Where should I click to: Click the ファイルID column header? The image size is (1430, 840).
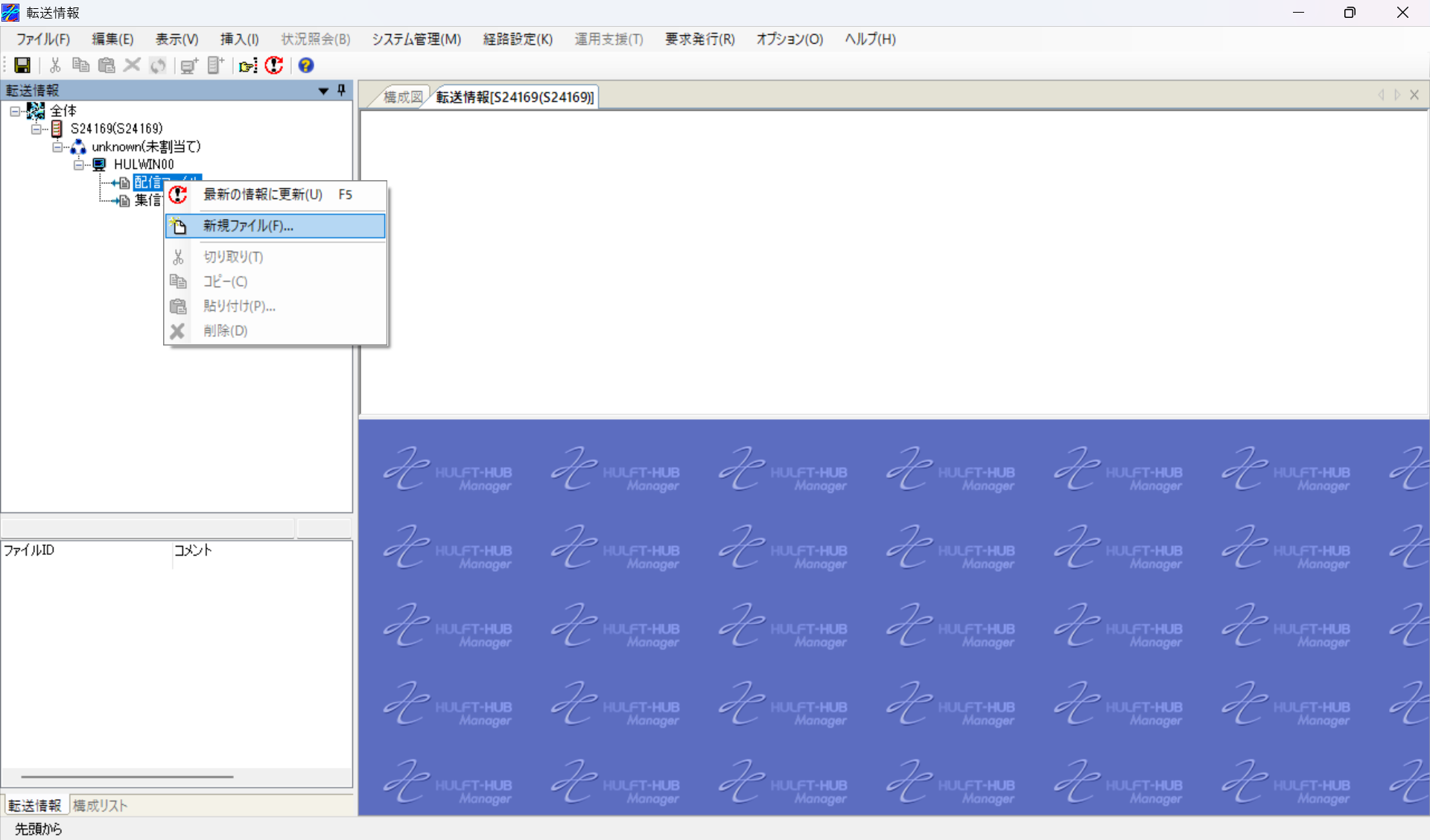pyautogui.click(x=30, y=550)
